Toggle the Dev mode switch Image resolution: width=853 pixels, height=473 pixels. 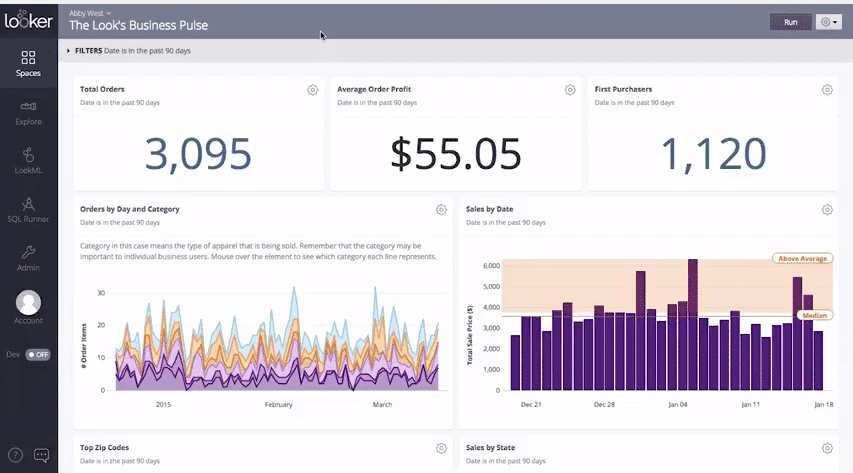tap(37, 354)
